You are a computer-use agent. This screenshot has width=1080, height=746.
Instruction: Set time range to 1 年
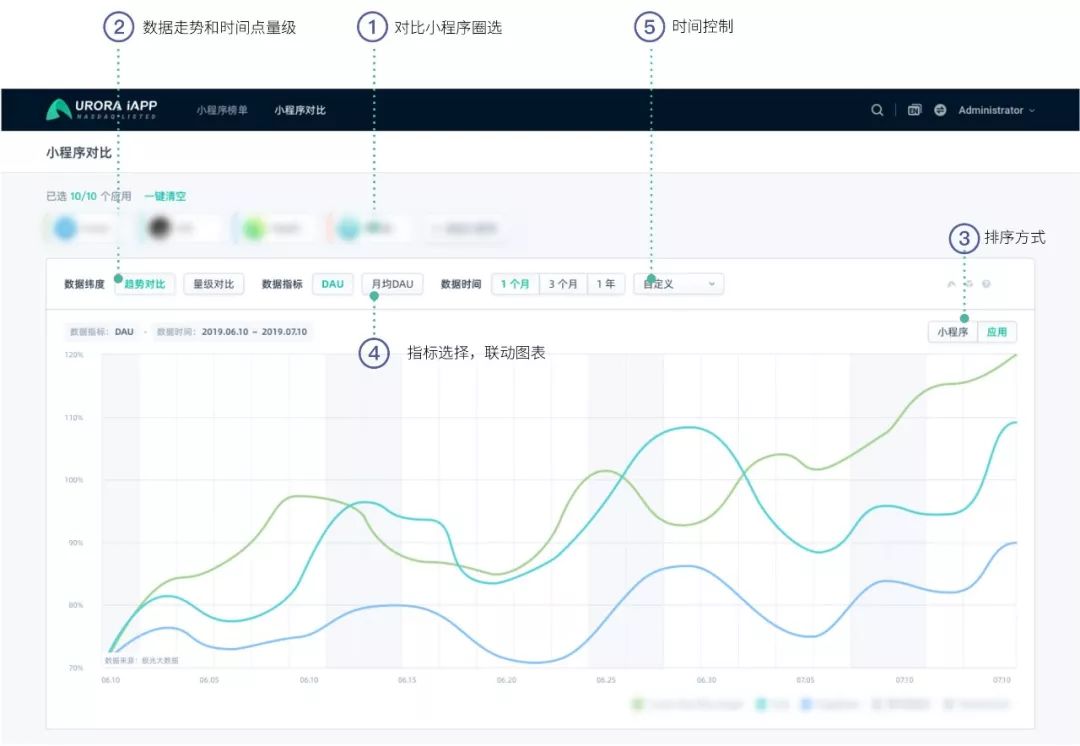pos(605,284)
